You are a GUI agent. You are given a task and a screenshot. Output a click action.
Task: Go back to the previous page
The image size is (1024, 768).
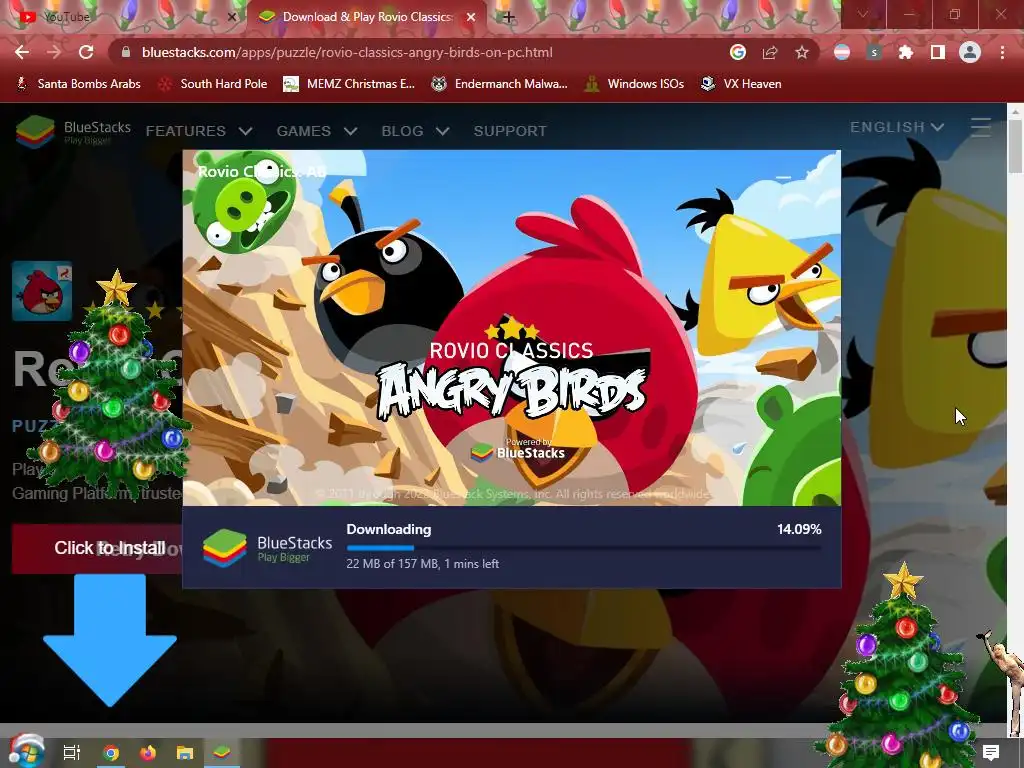coord(22,52)
